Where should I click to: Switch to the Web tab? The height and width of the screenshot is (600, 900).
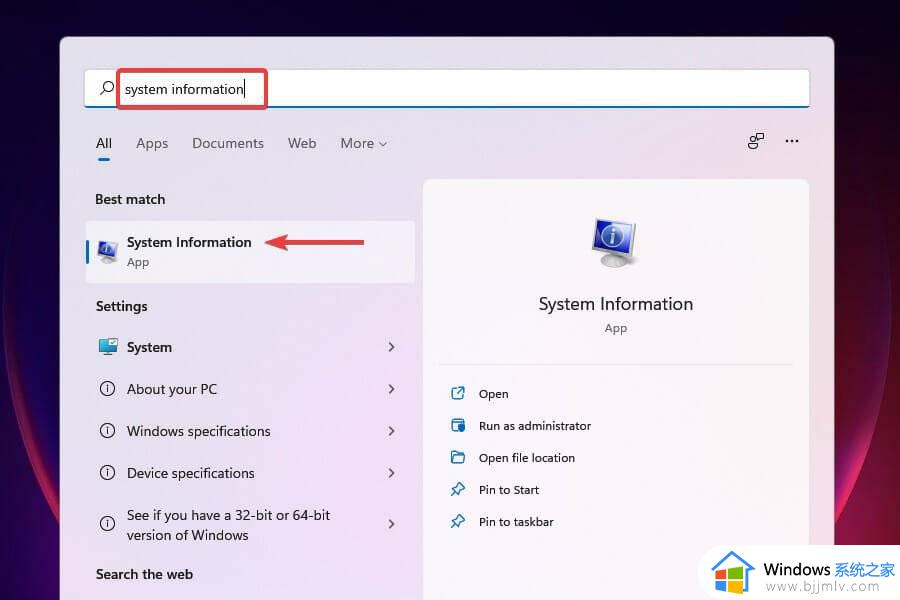click(x=302, y=143)
